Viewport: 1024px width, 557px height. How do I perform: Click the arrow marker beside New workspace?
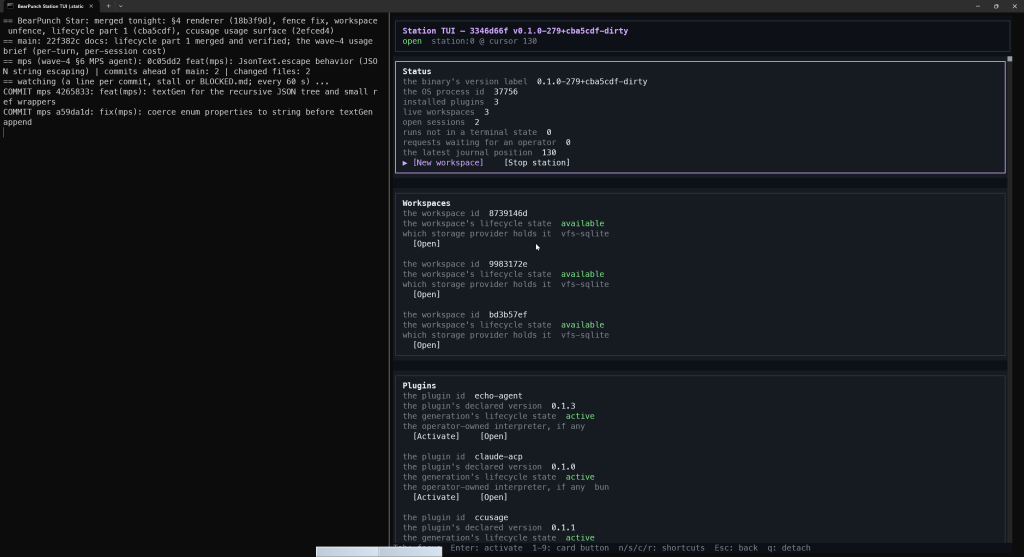(405, 163)
